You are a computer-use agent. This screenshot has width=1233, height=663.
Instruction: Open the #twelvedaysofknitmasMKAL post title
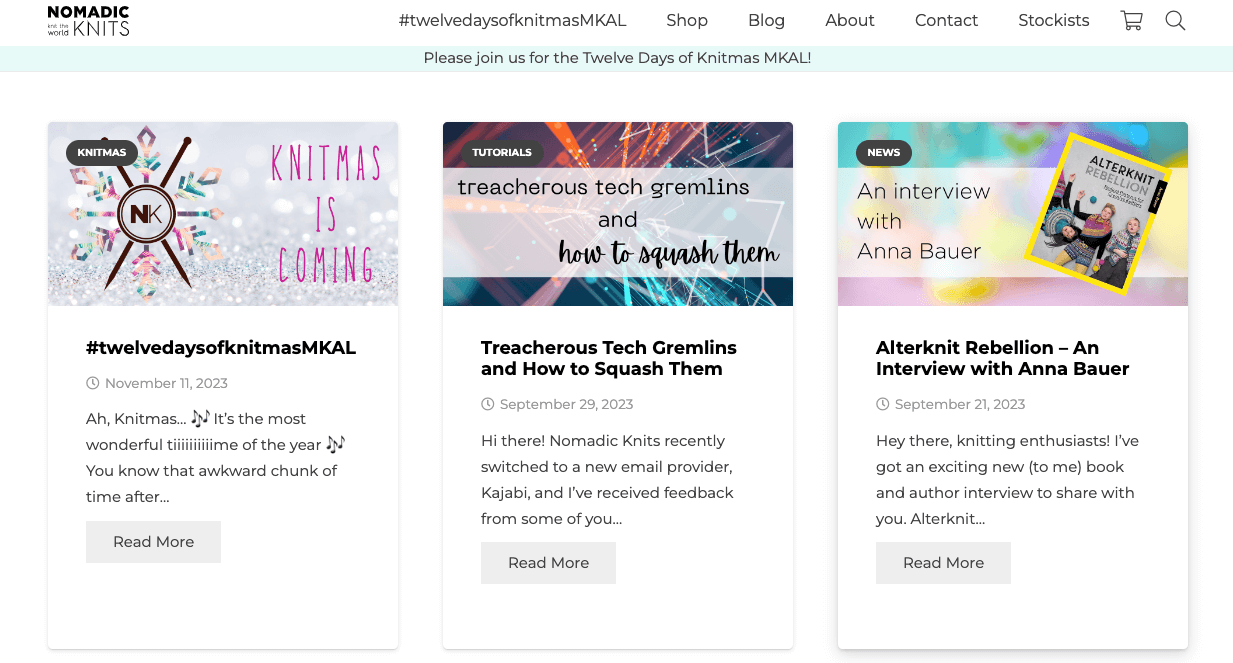tap(221, 348)
